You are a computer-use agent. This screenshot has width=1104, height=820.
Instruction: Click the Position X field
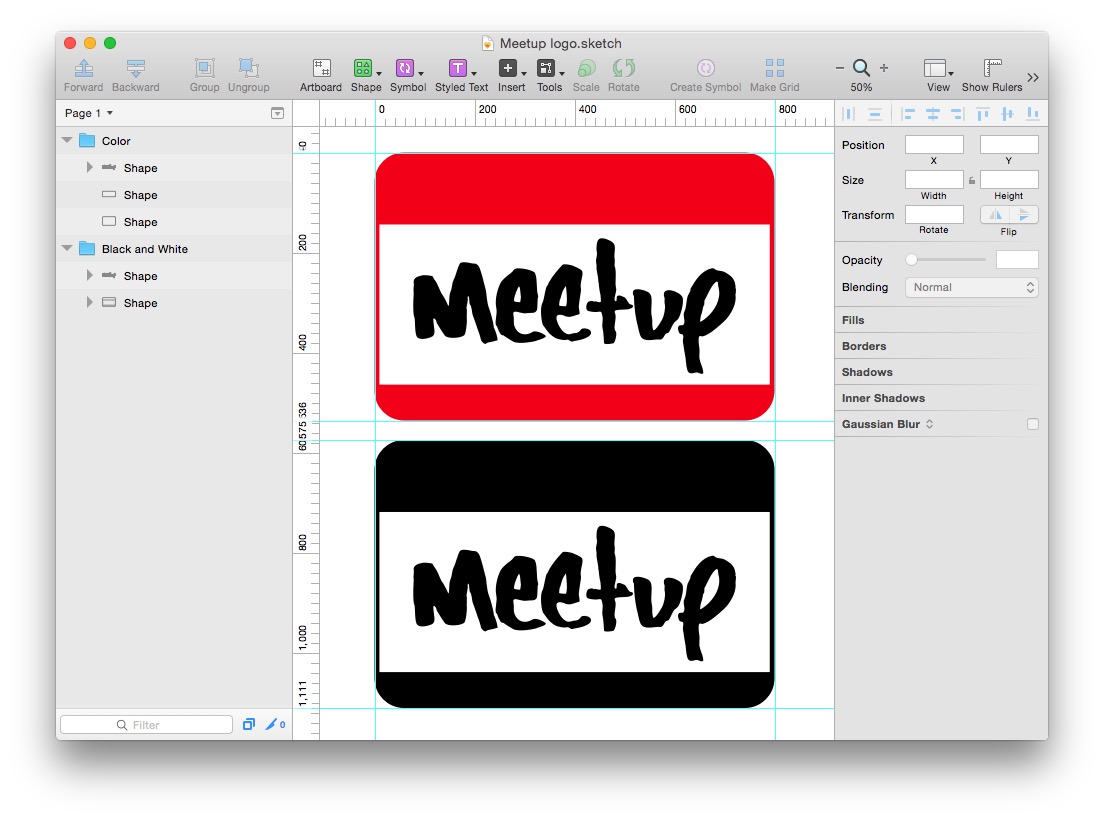coord(934,145)
